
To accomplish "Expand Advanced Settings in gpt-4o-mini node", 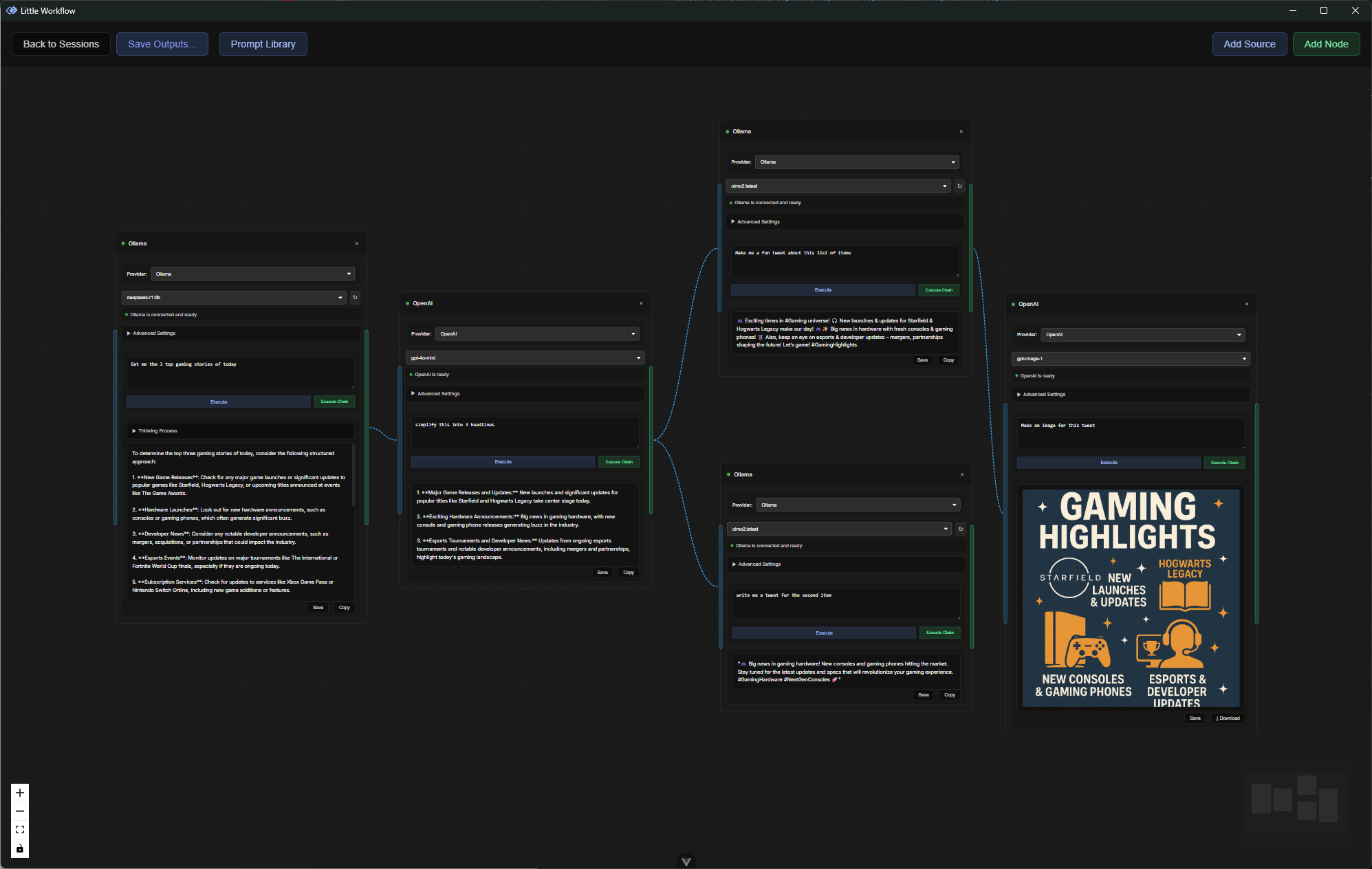I will point(438,394).
